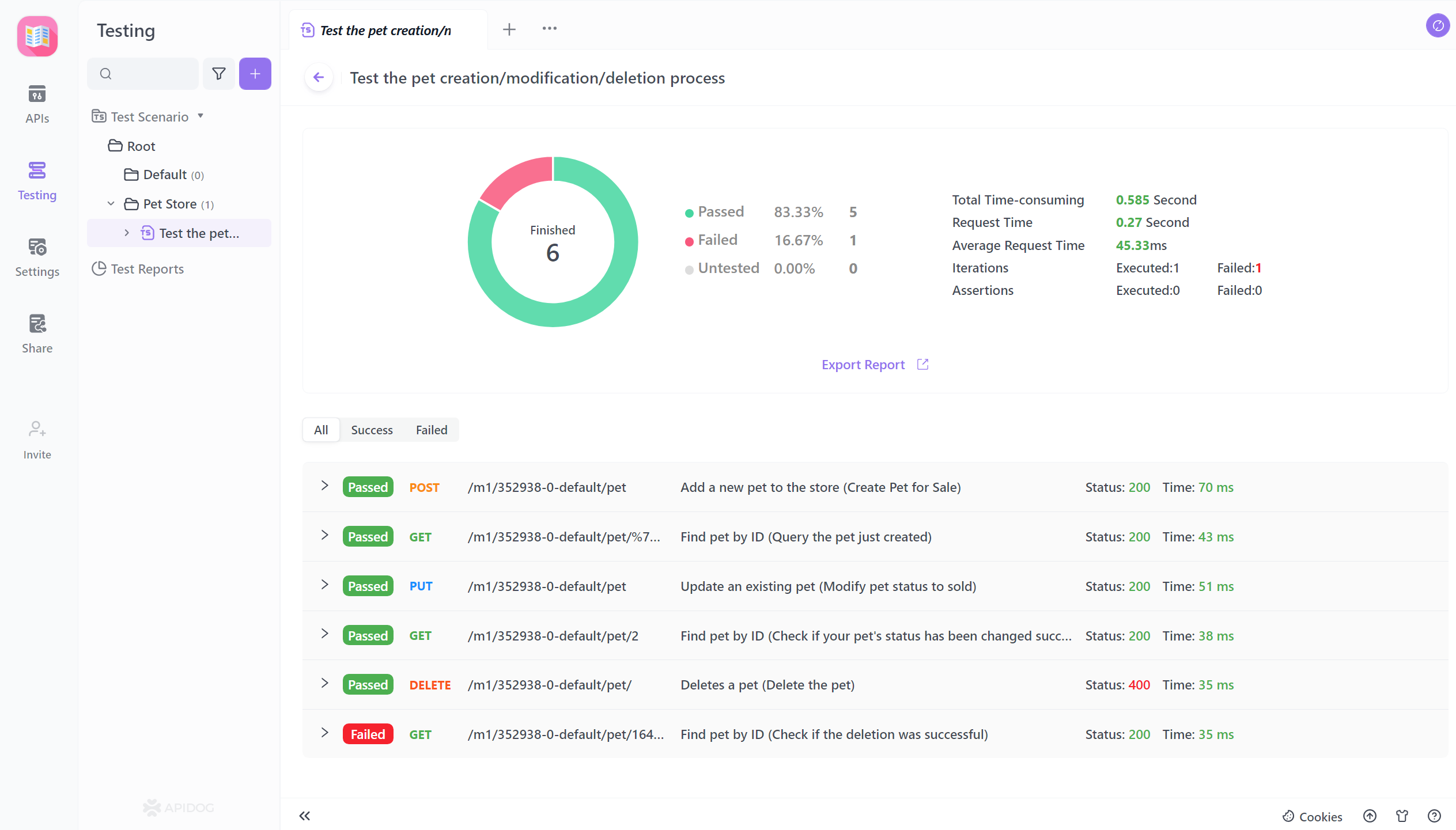Switch to the Success filter
Screen dimensions: 1456x830
(372, 430)
